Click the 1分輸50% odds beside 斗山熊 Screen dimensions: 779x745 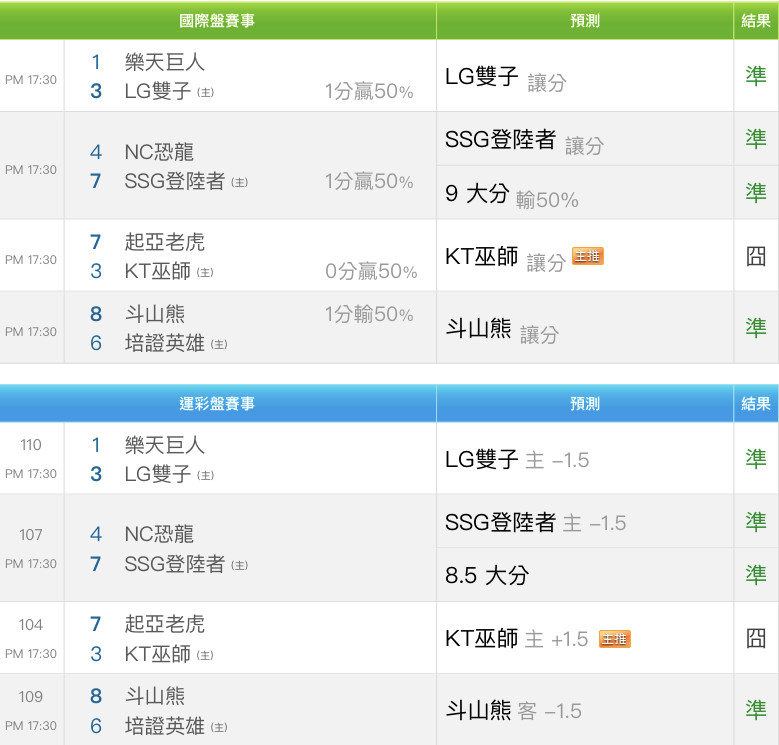point(369,314)
